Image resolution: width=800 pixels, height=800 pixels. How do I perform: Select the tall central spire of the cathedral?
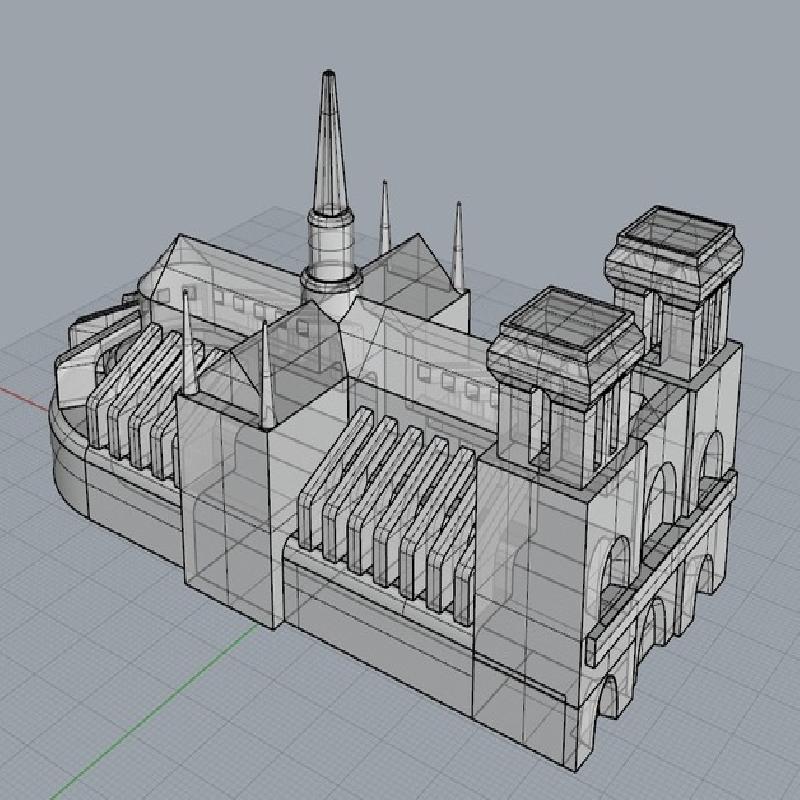pyautogui.click(x=329, y=143)
